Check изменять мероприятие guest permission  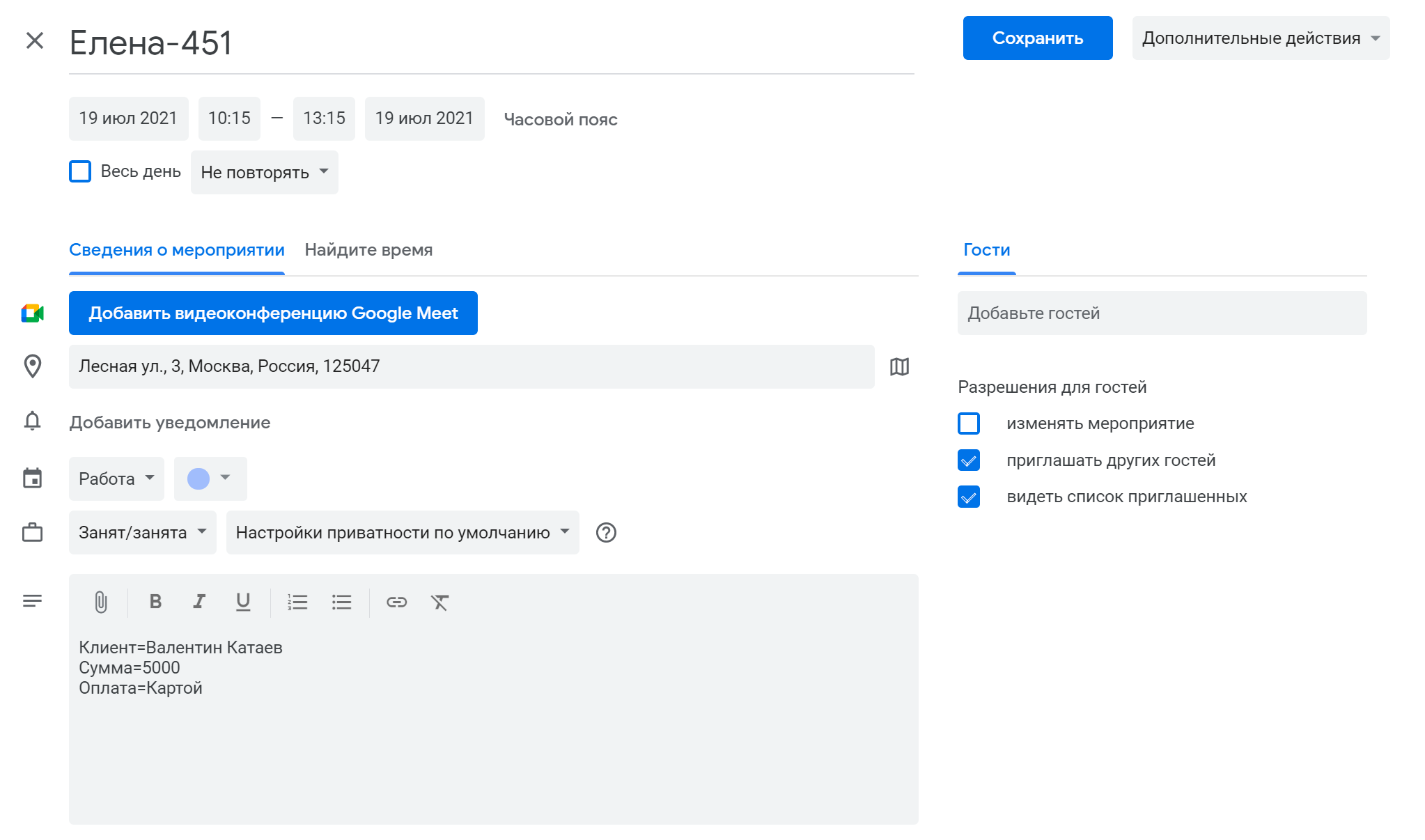969,423
